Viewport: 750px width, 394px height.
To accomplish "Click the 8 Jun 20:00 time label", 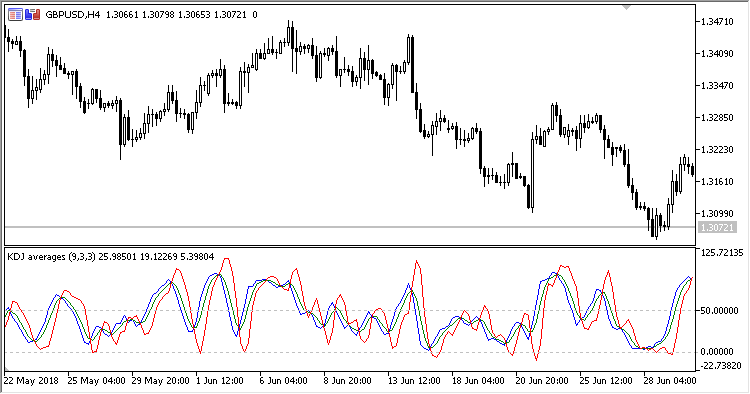I will pos(347,381).
